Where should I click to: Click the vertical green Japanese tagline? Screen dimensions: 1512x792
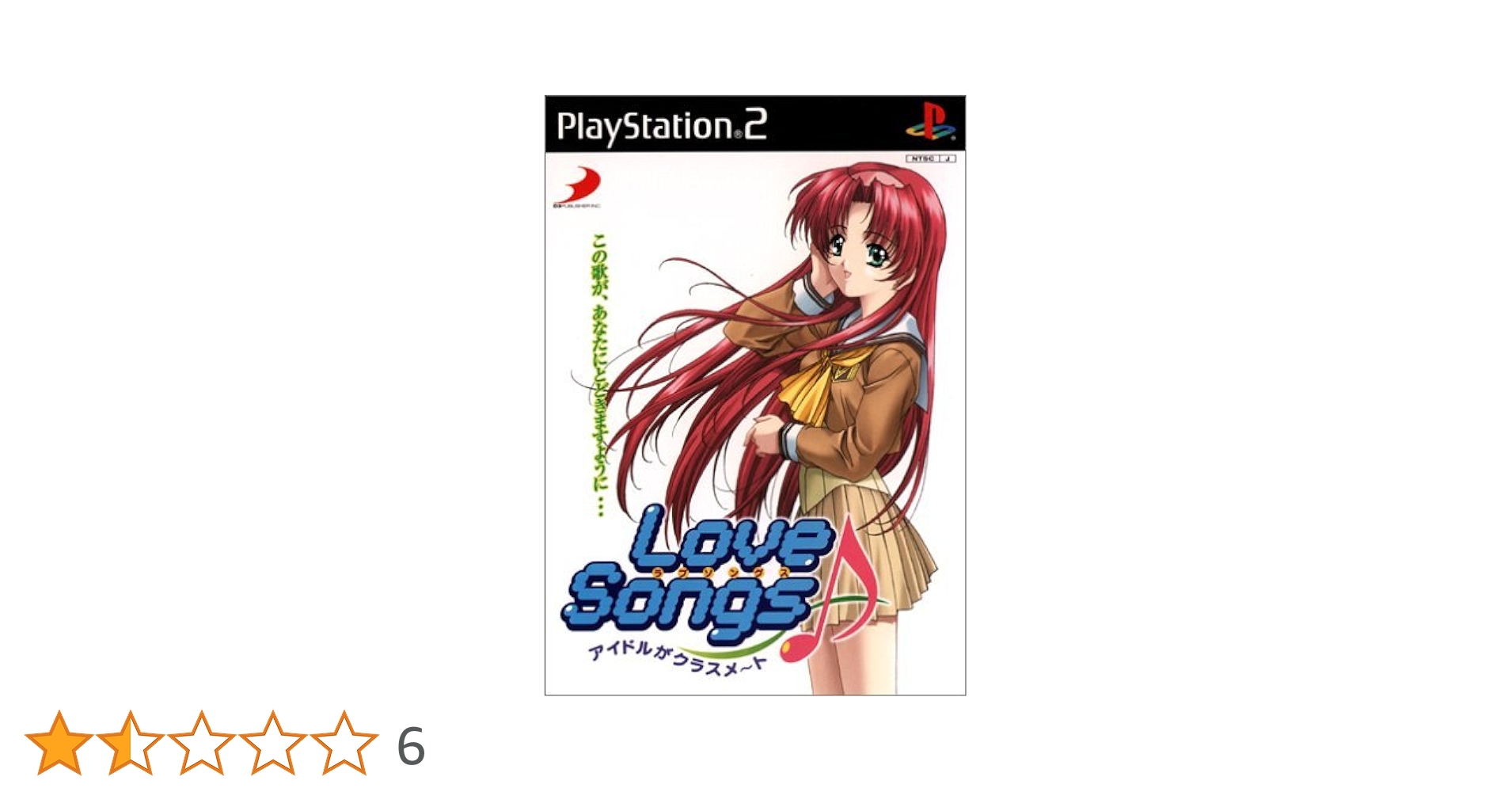600,374
